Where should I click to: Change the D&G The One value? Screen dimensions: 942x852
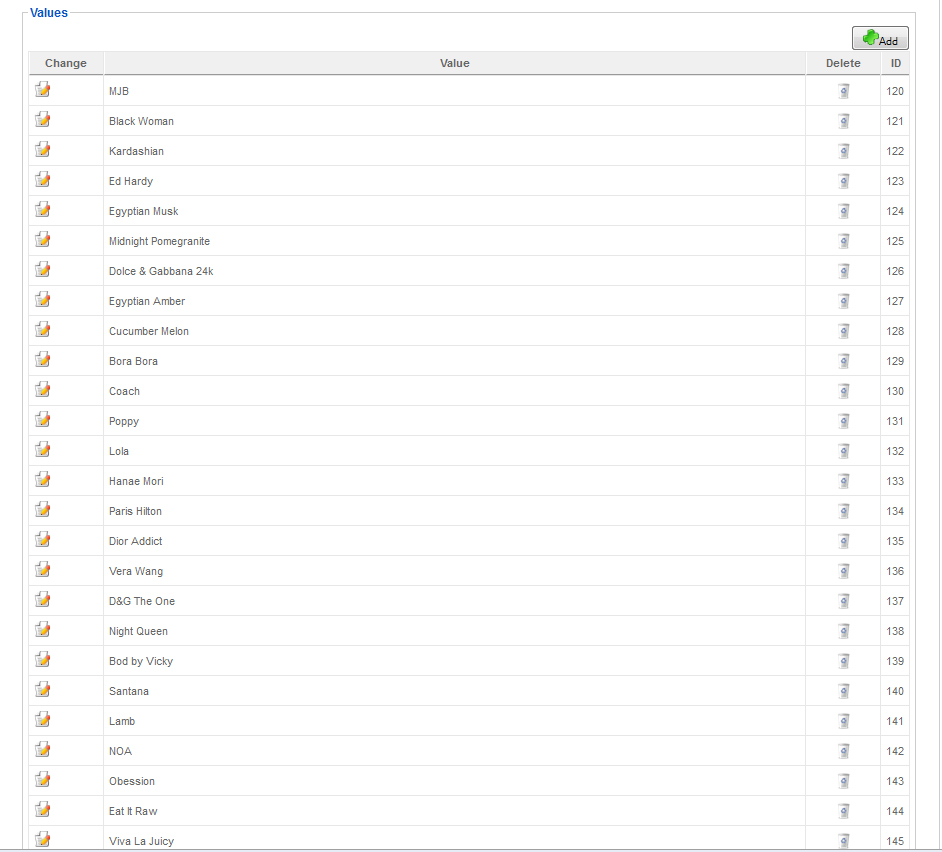[x=43, y=600]
